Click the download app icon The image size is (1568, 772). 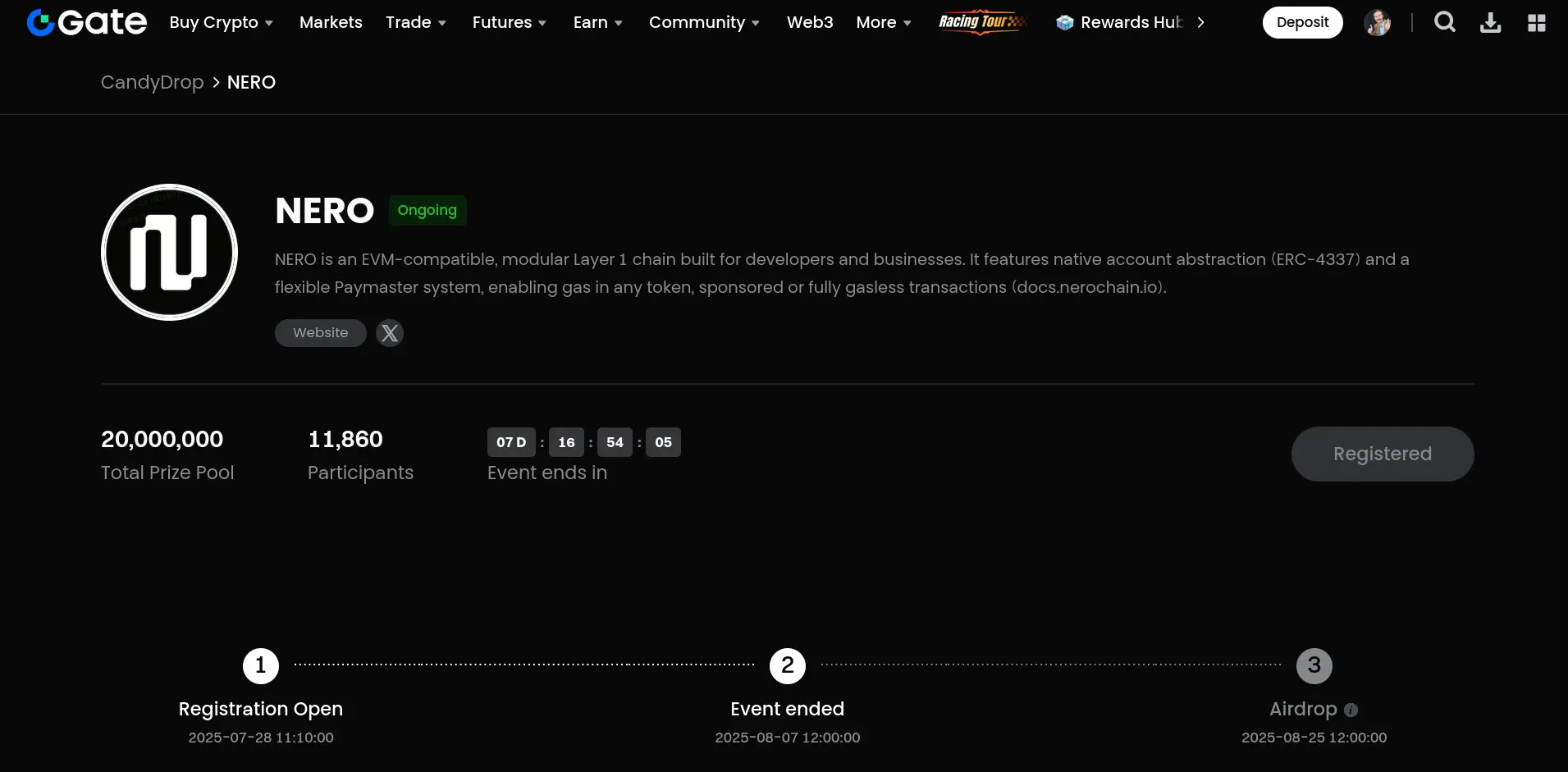[1491, 22]
